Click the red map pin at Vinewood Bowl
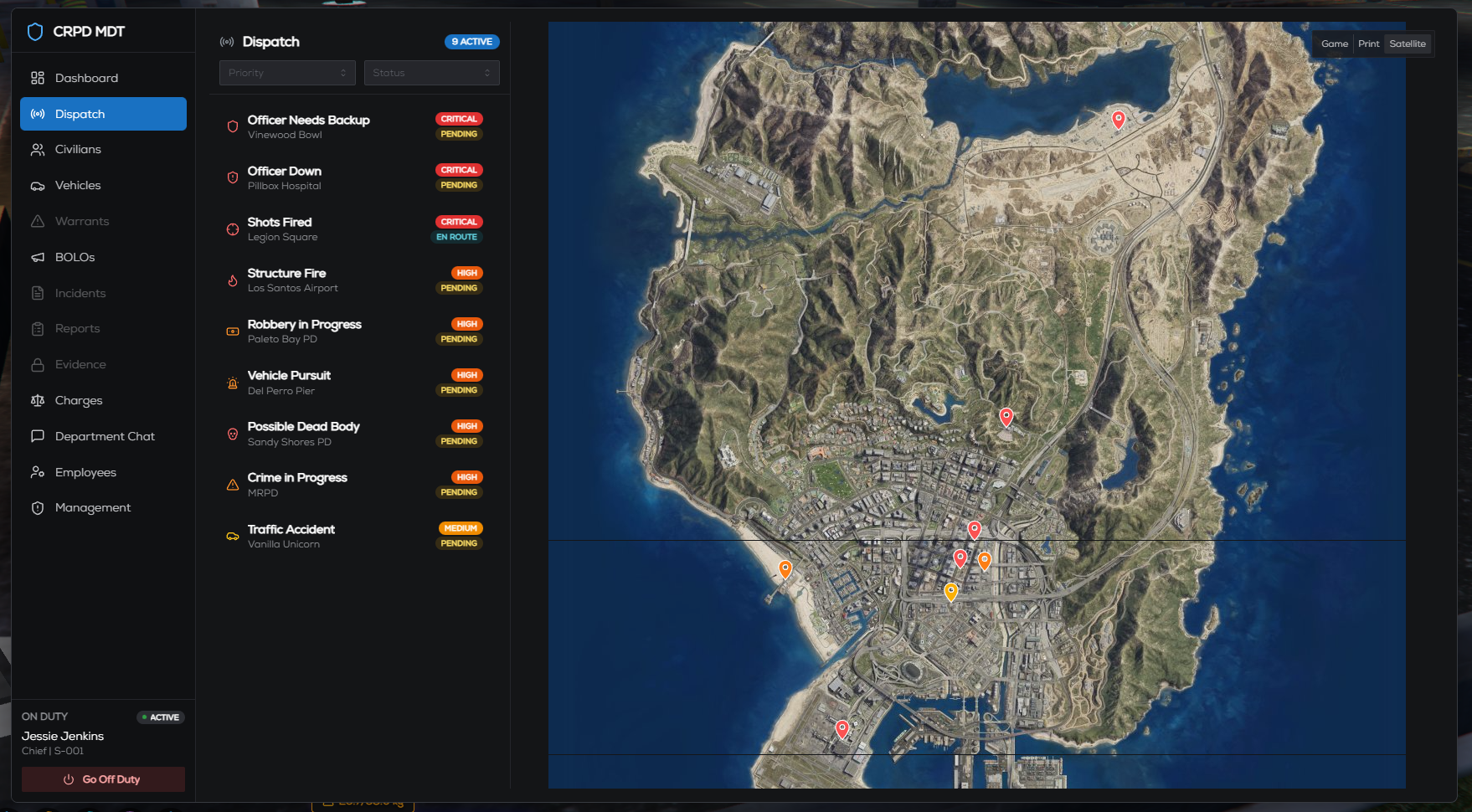 [x=1006, y=417]
